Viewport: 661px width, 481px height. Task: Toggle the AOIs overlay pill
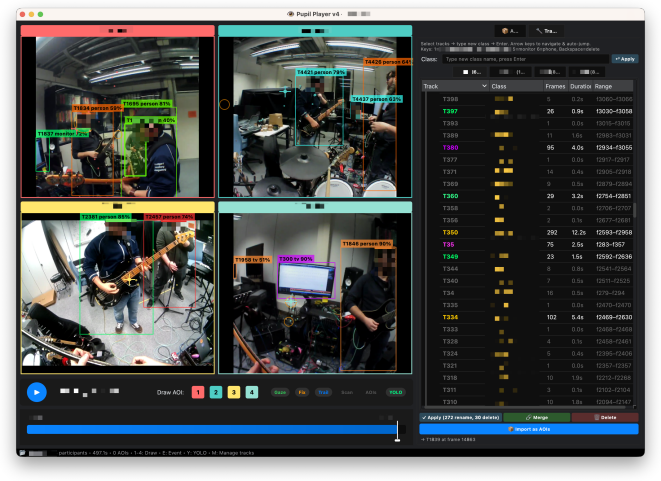pyautogui.click(x=371, y=392)
